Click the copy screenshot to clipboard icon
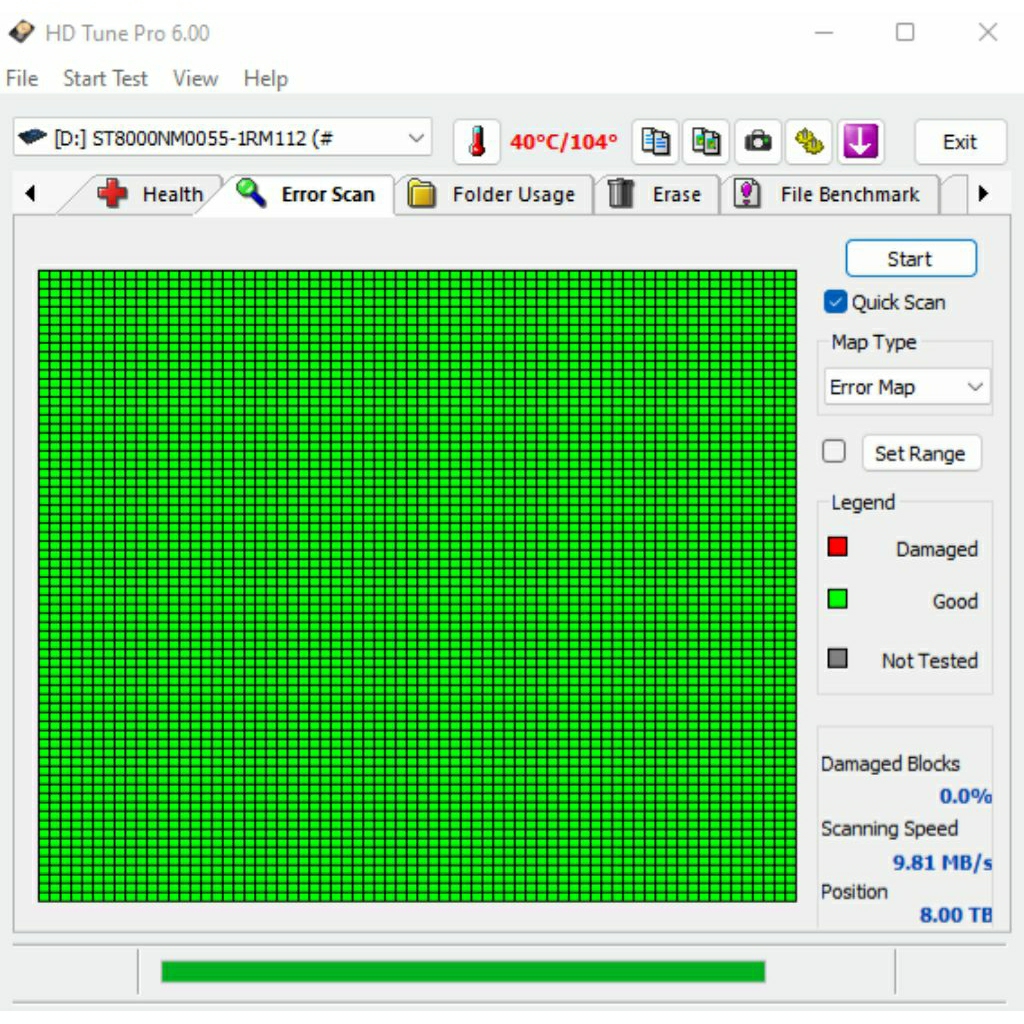Screen dimensions: 1024x1024 point(707,142)
